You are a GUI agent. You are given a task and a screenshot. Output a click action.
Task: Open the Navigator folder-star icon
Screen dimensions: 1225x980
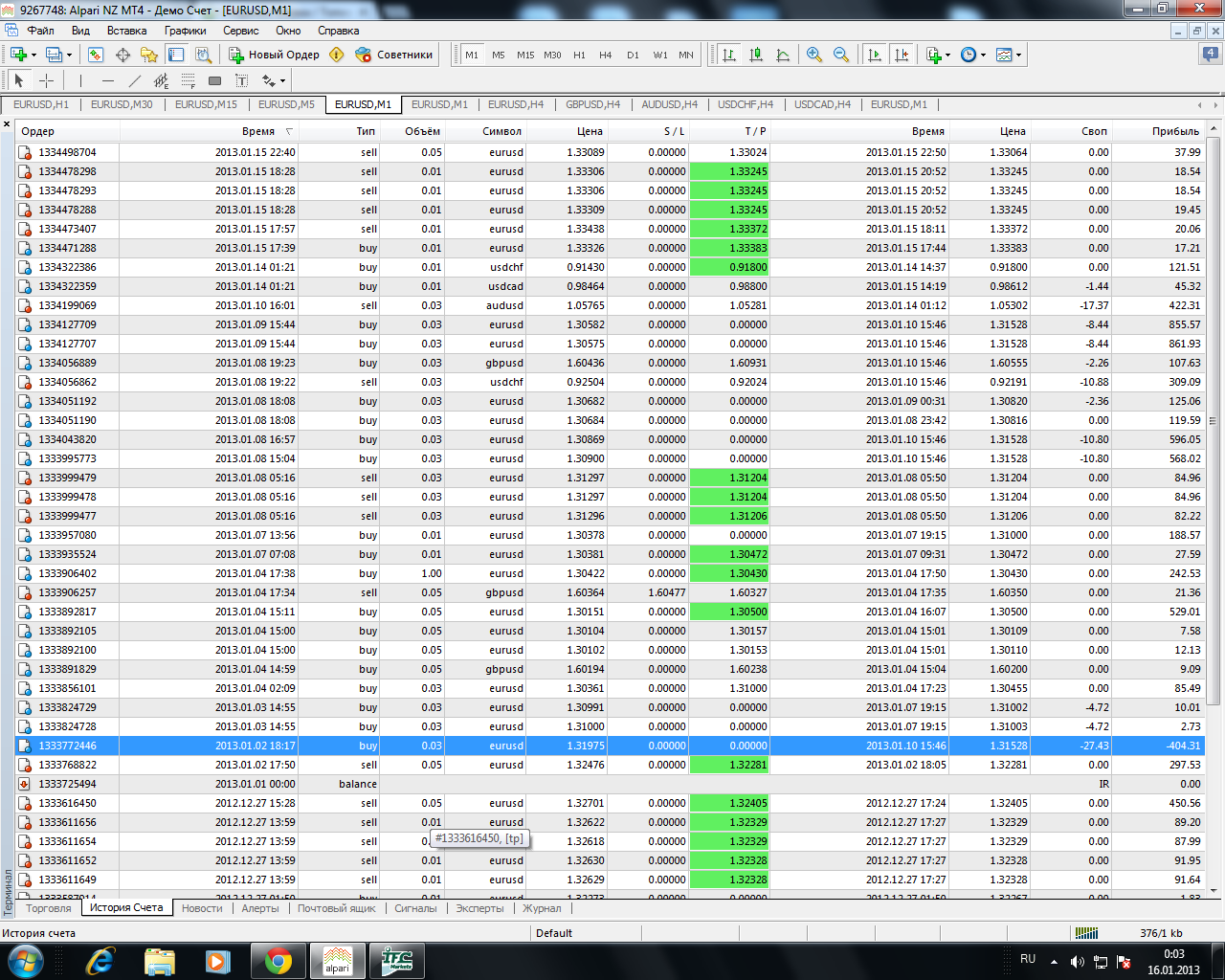pos(148,55)
